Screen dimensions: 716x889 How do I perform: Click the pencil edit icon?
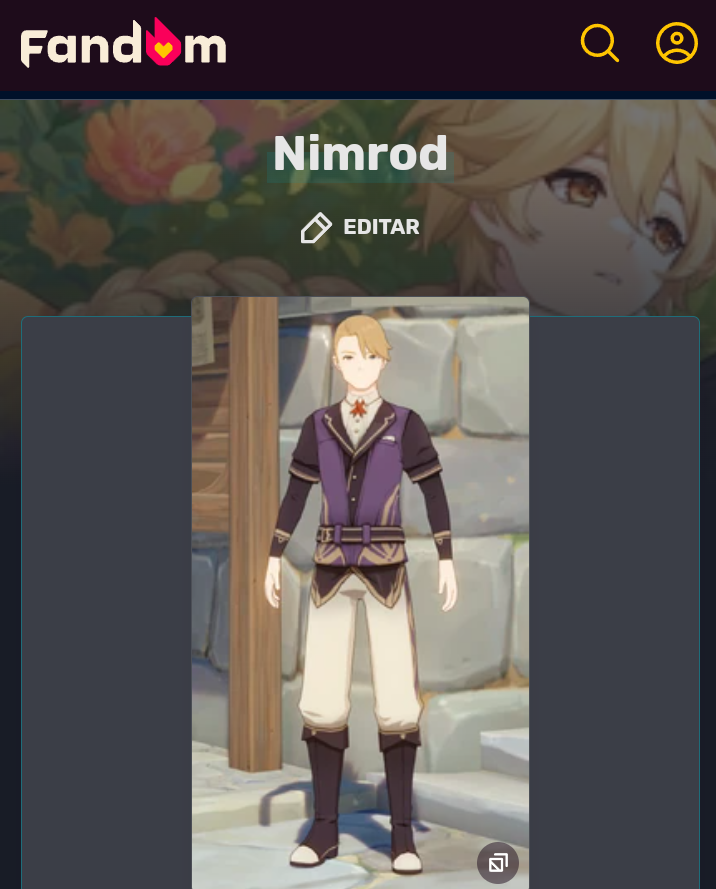(316, 228)
